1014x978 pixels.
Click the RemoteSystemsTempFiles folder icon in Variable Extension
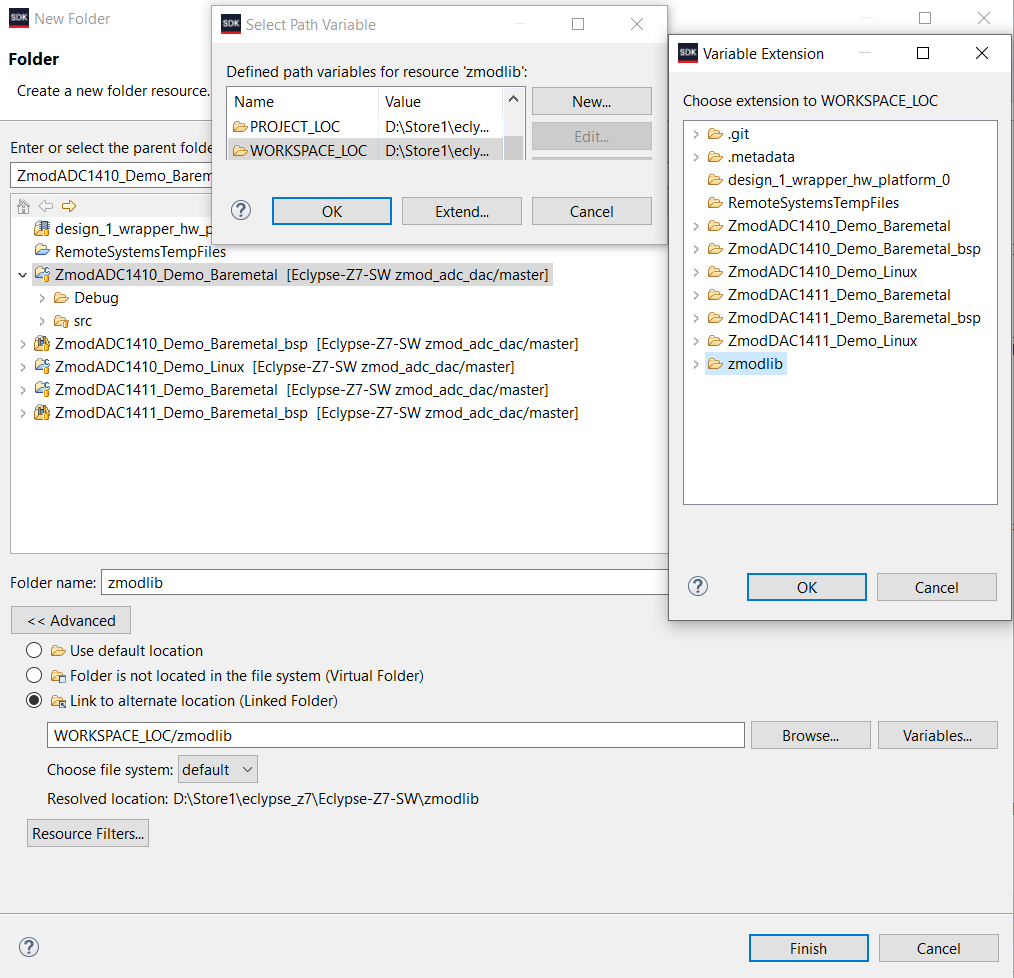coord(715,202)
